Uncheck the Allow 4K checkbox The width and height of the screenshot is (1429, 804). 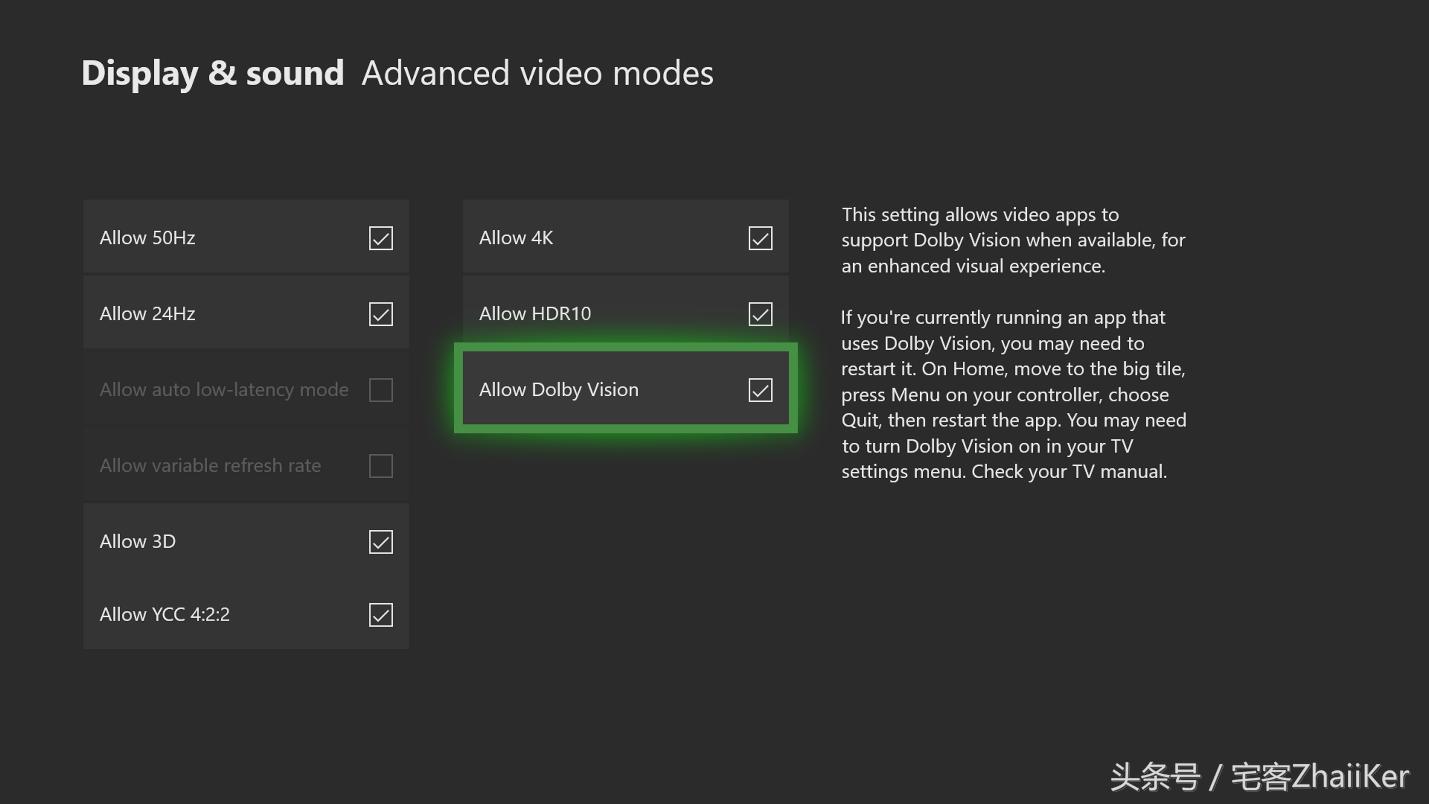pos(761,238)
